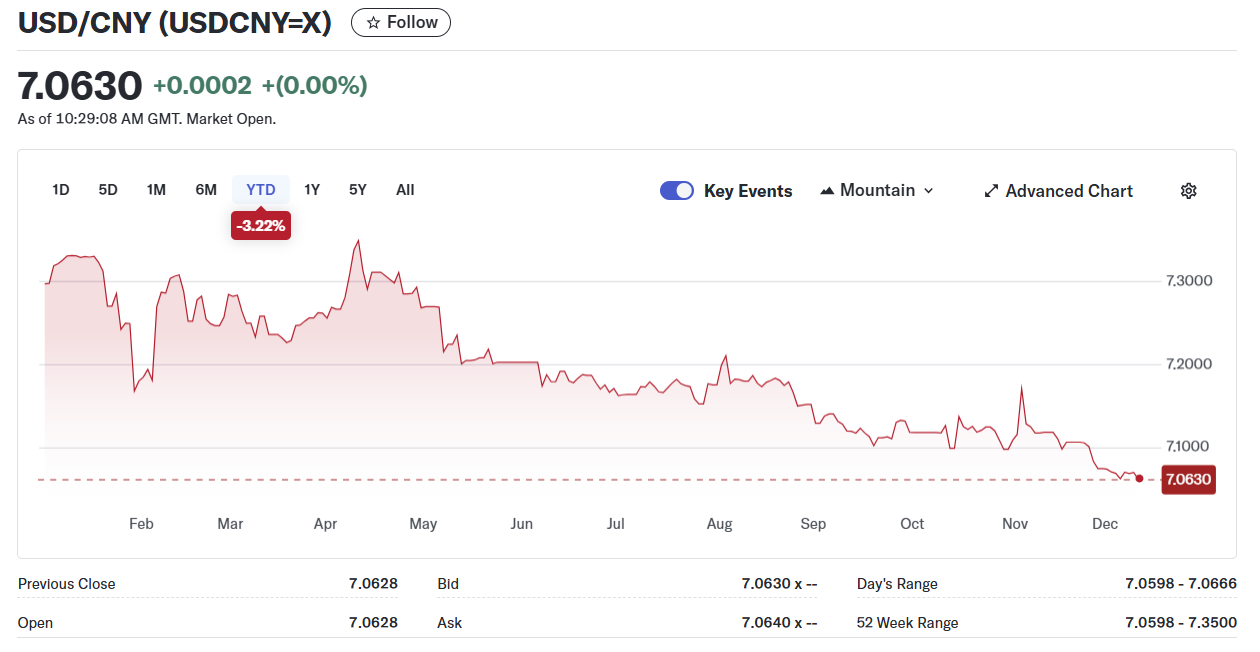Switch chart to 6M range
The image size is (1260, 652).
pyautogui.click(x=206, y=190)
